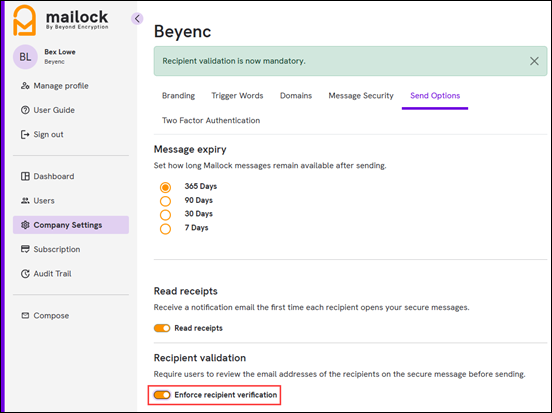Click the Message expiry heading
Viewport: 552px width, 413px height.
tap(190, 149)
